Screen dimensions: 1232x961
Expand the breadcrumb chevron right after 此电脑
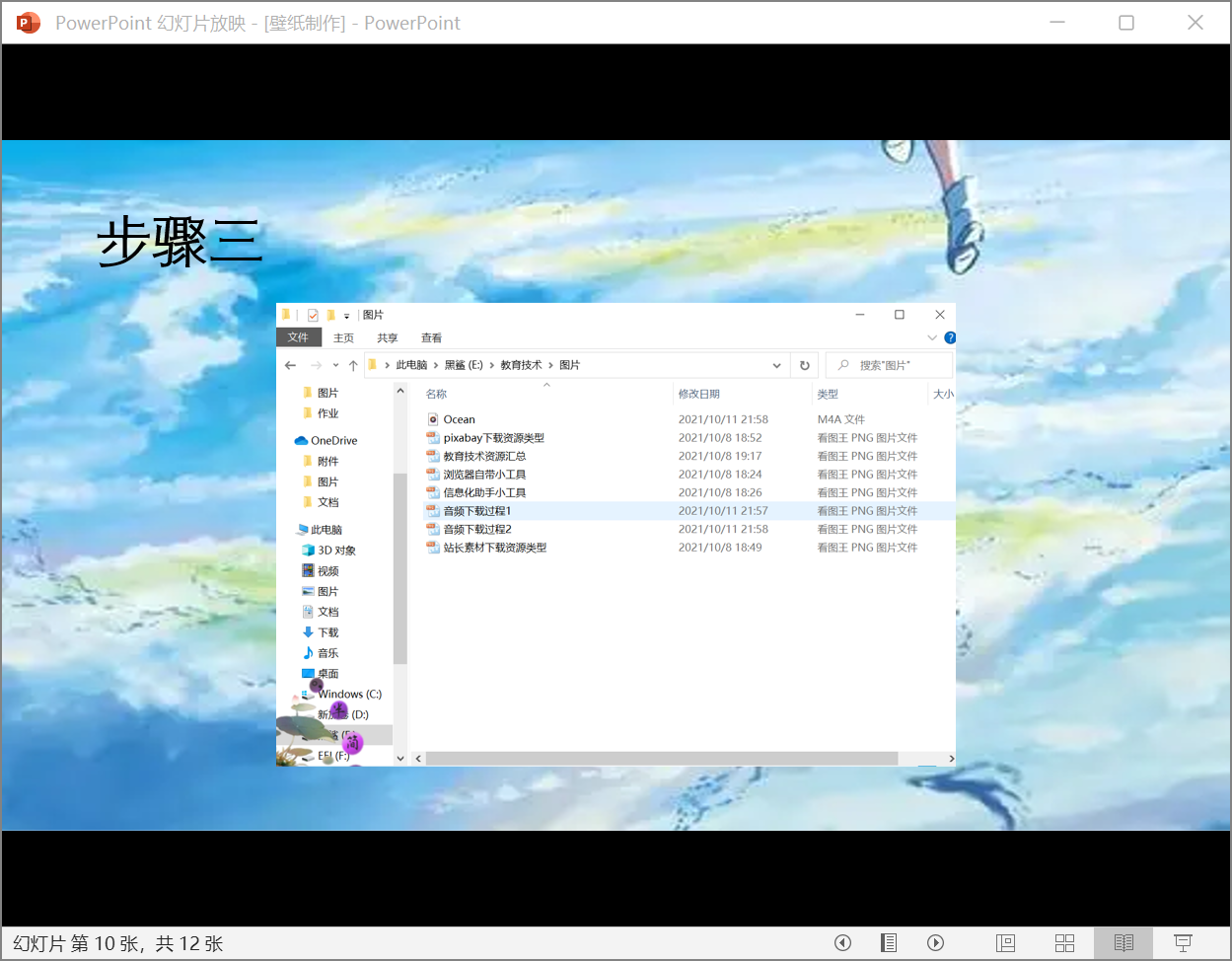pos(436,365)
